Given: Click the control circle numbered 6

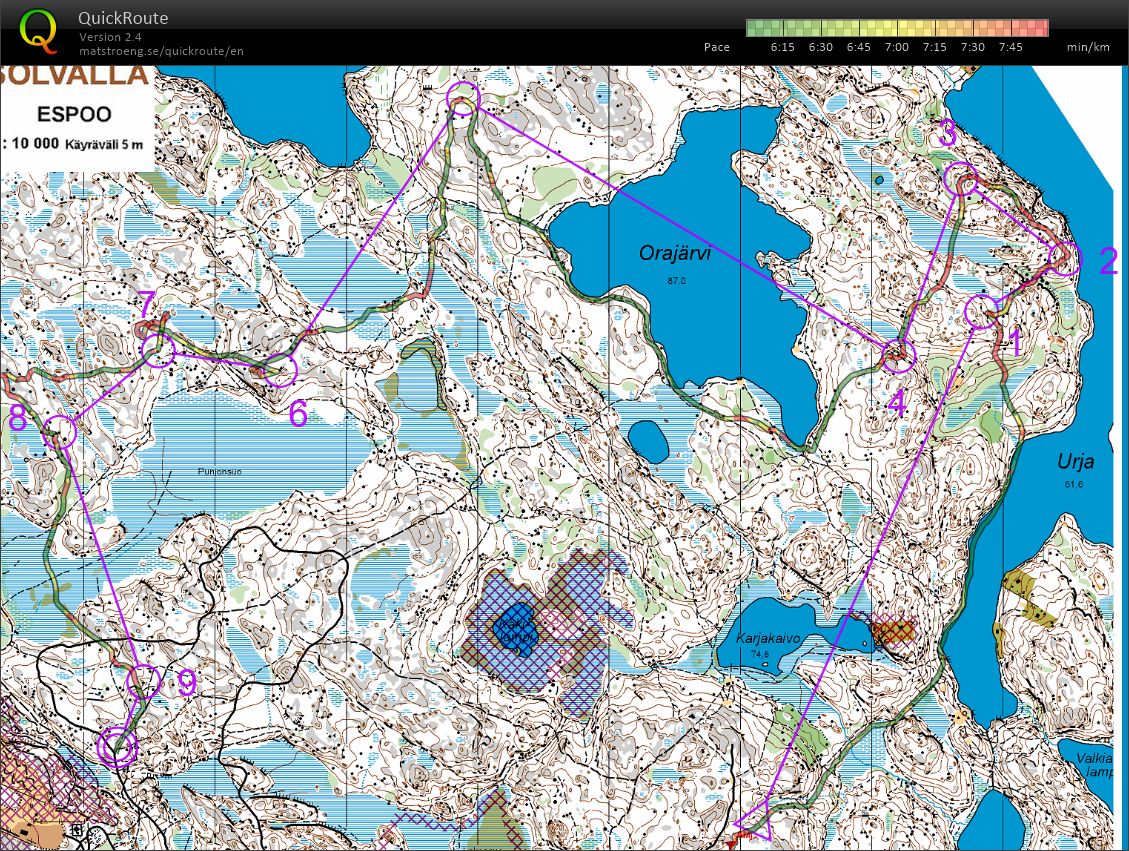Looking at the screenshot, I should click(x=279, y=370).
